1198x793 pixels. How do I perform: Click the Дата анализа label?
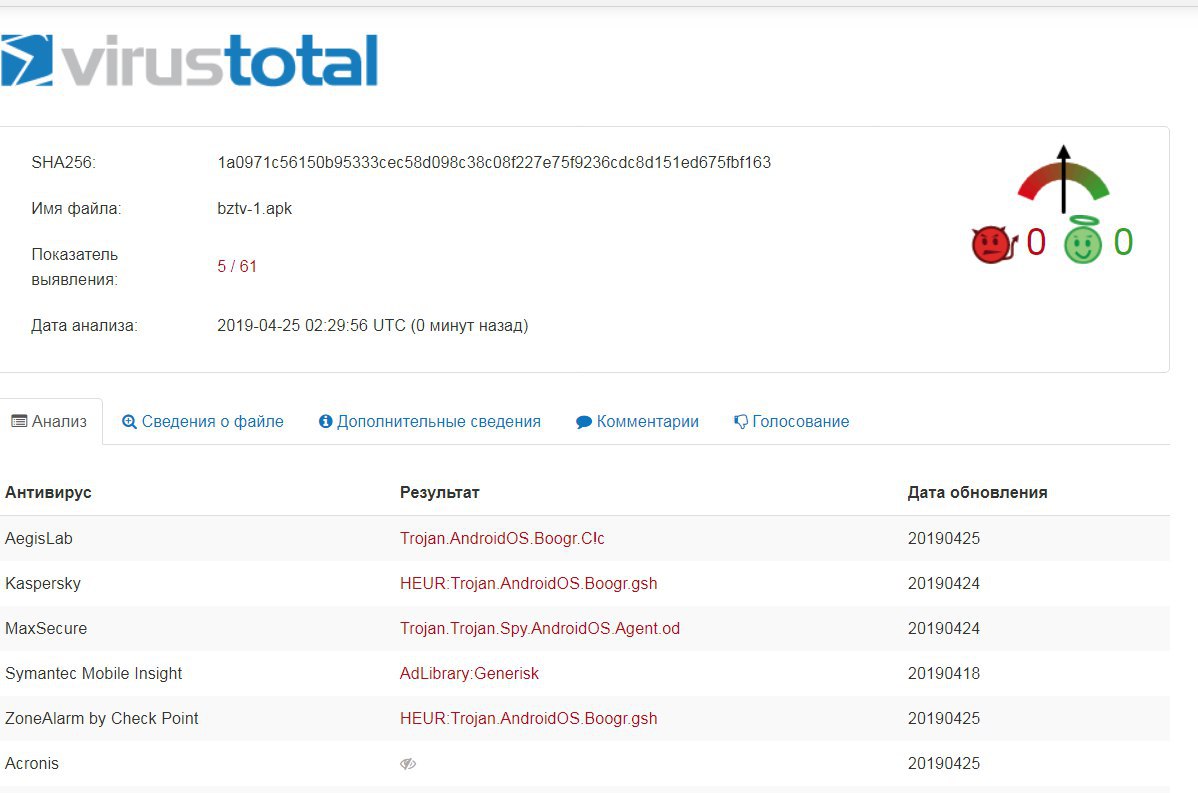point(84,325)
